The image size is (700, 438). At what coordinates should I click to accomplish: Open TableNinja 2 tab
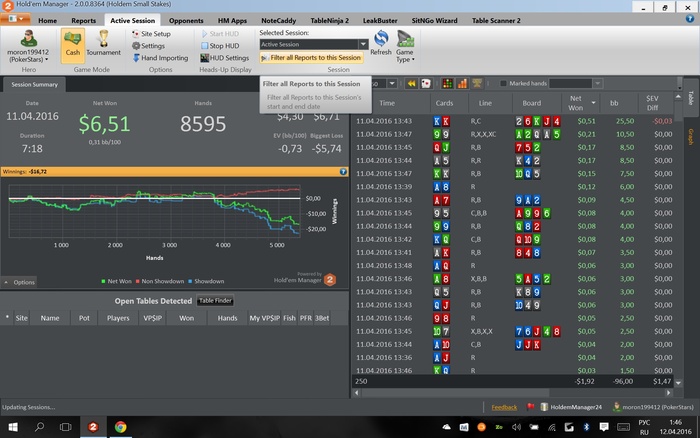(329, 21)
